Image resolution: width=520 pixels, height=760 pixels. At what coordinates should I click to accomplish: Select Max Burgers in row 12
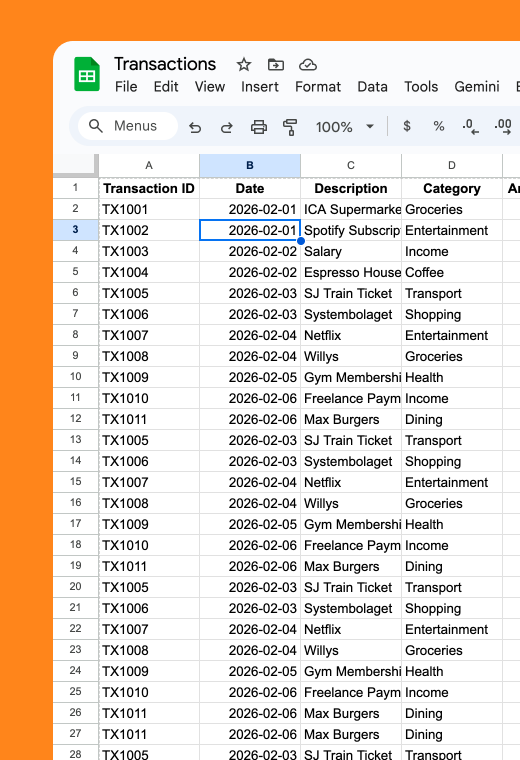tap(351, 419)
